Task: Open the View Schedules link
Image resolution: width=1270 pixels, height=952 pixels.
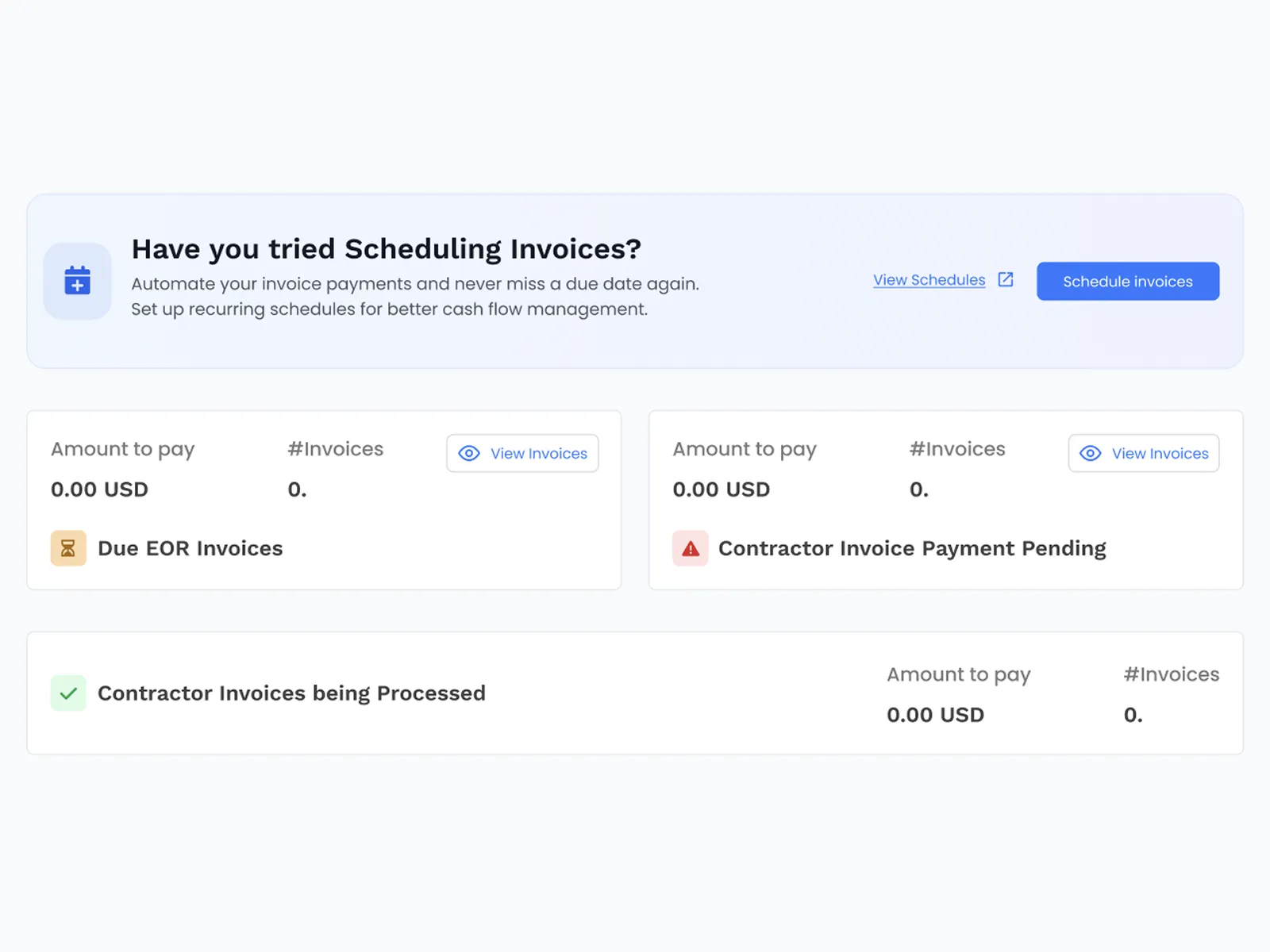Action: (x=929, y=280)
